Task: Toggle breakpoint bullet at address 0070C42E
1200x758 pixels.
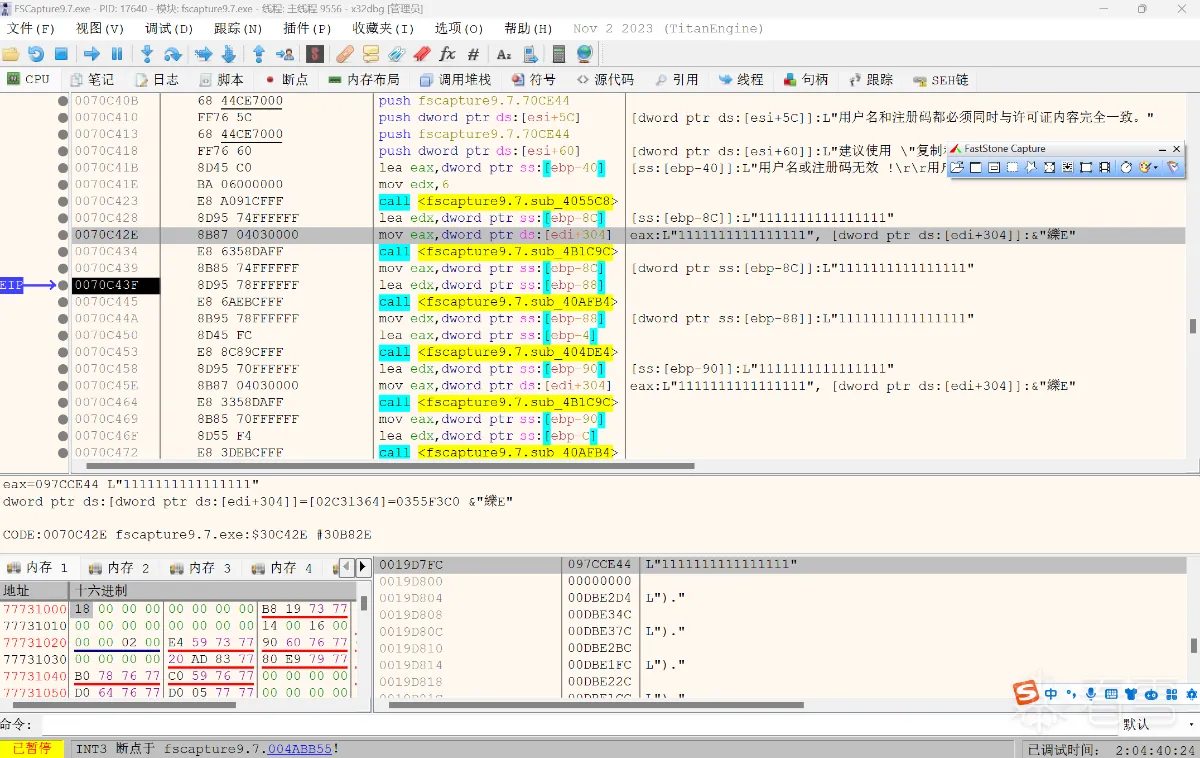Action: (63, 235)
